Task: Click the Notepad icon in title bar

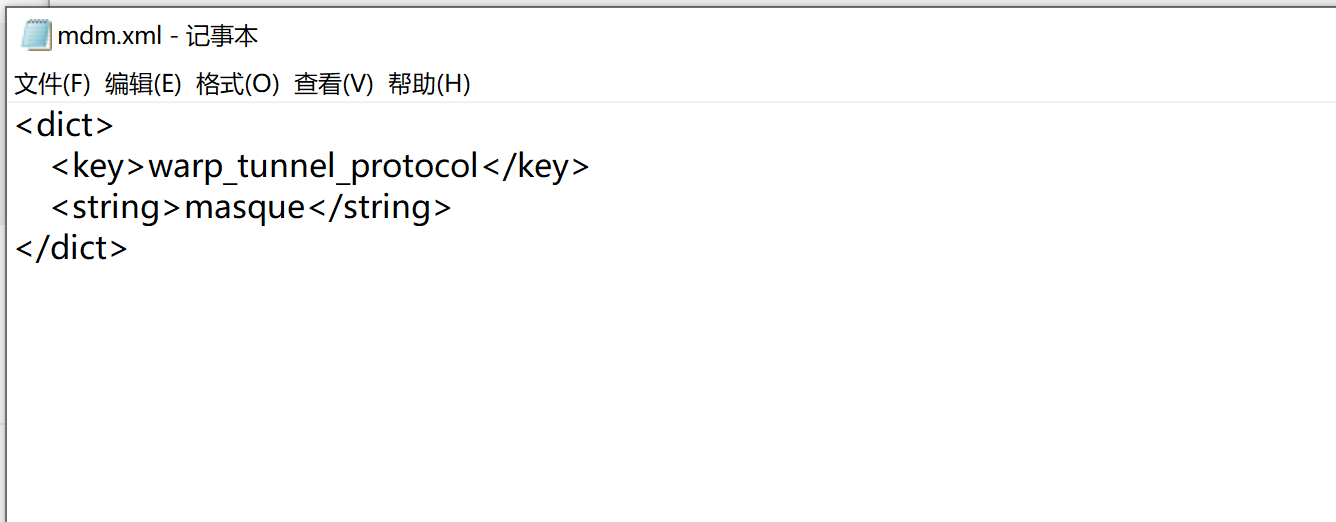Action: [x=36, y=36]
